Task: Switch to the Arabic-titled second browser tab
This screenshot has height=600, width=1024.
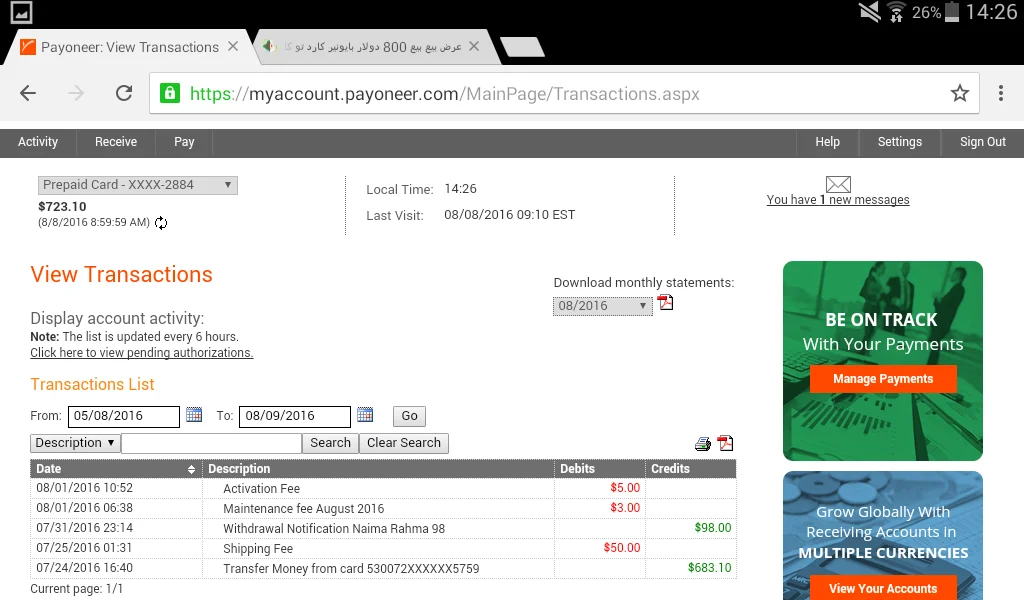Action: pyautogui.click(x=370, y=47)
